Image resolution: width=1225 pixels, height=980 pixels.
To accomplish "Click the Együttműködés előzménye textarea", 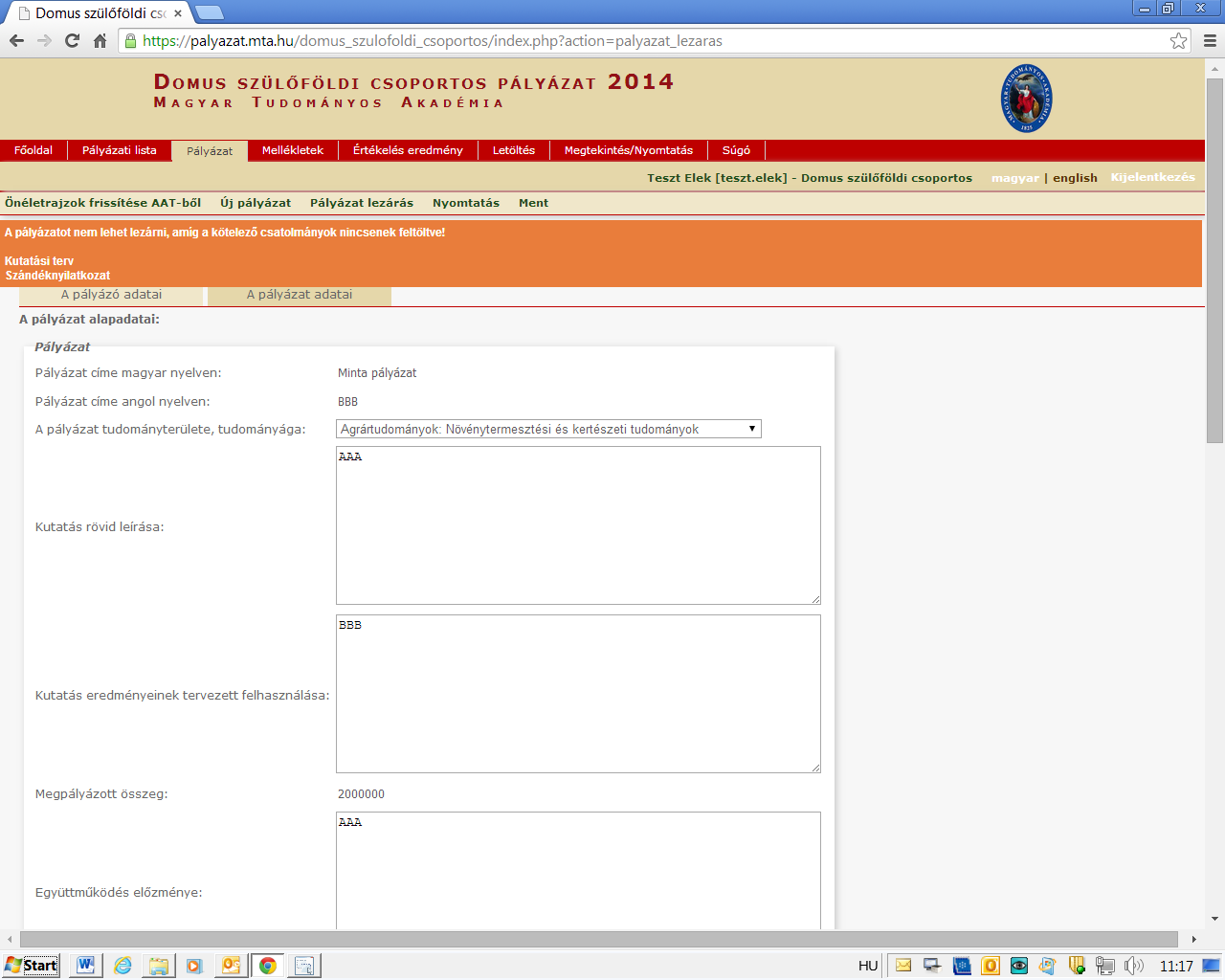I will pyautogui.click(x=578, y=871).
